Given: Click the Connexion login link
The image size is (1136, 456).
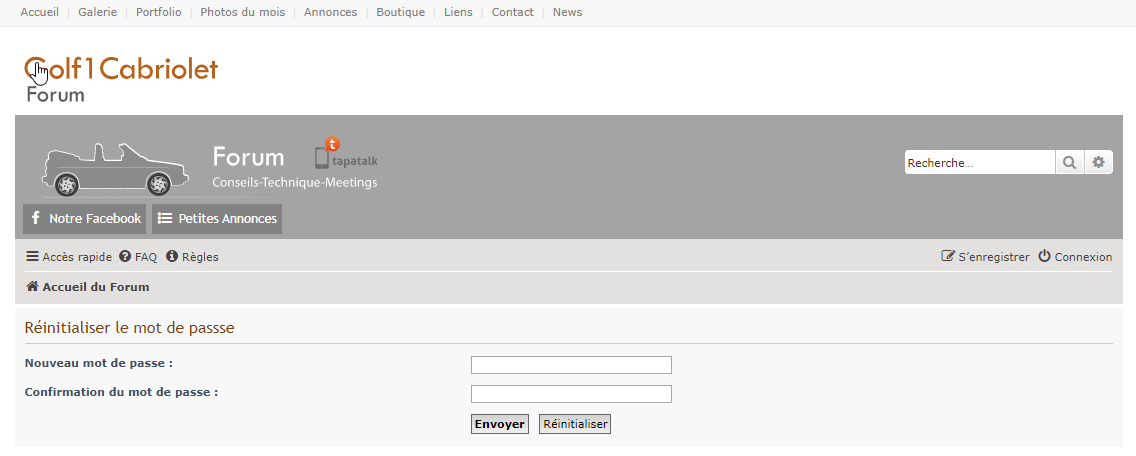Looking at the screenshot, I should point(1075,257).
